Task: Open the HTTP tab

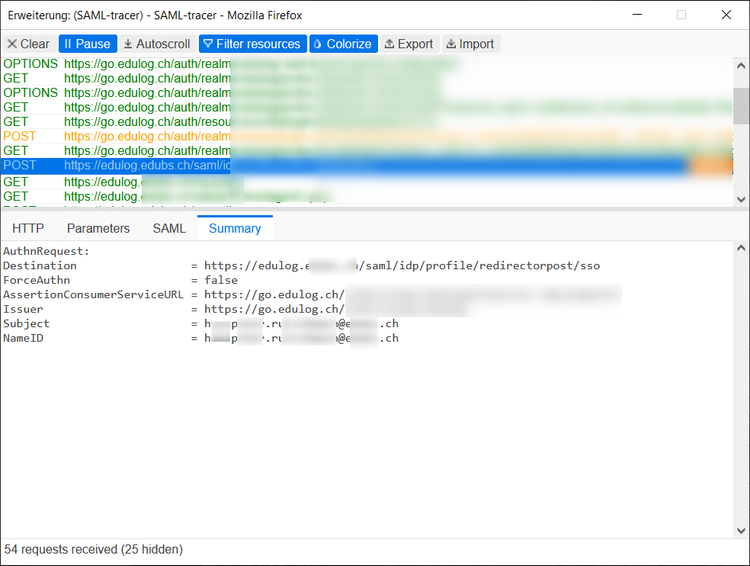Action: click(x=28, y=228)
